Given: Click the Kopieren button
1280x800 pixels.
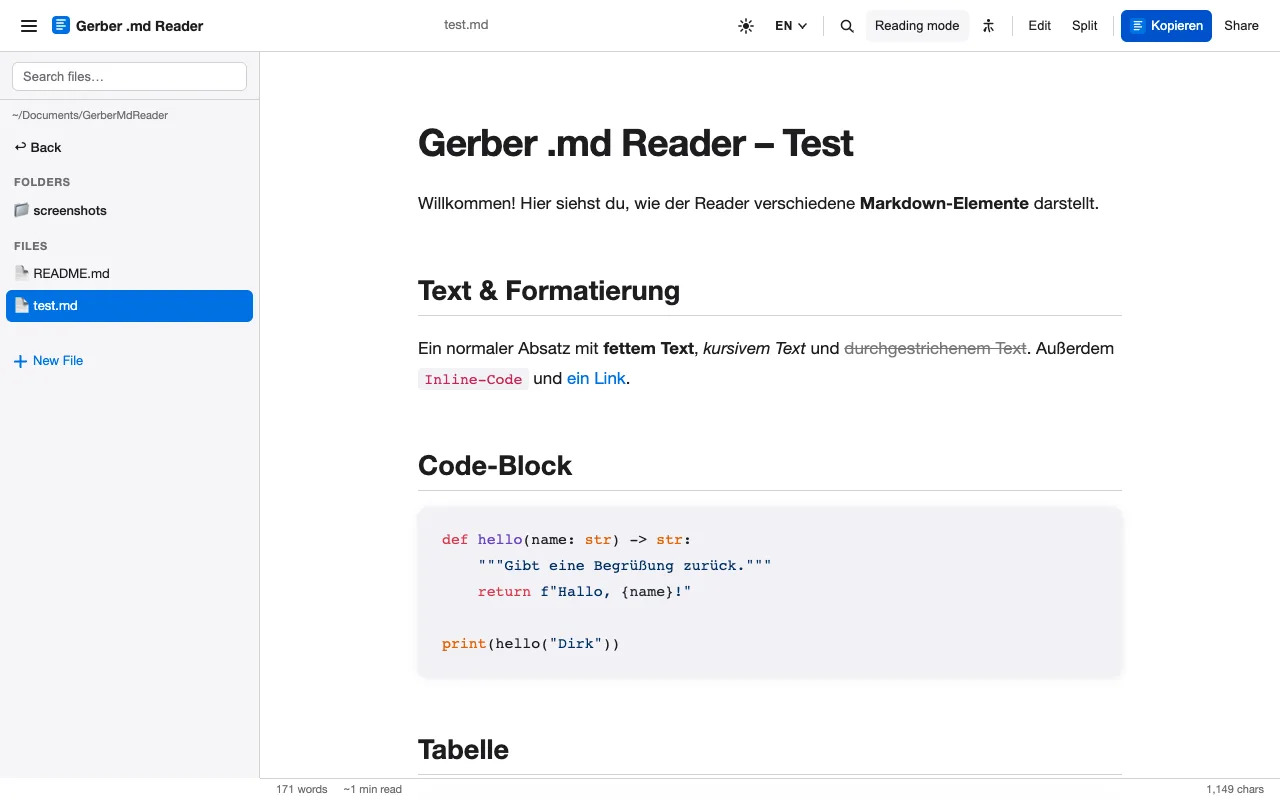Looking at the screenshot, I should coord(1166,26).
